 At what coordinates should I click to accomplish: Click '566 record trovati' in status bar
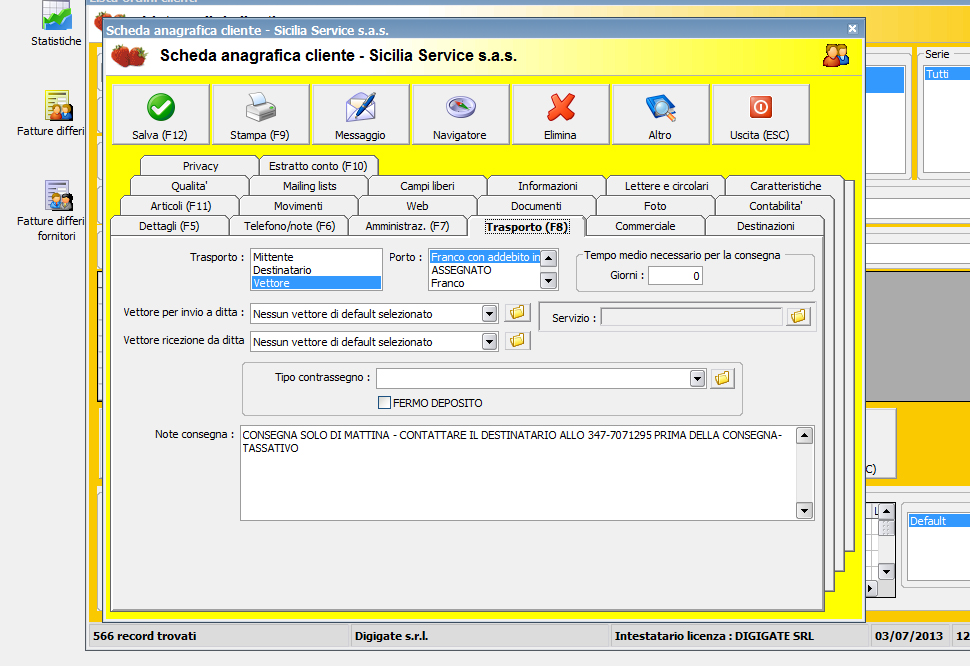[x=145, y=636]
